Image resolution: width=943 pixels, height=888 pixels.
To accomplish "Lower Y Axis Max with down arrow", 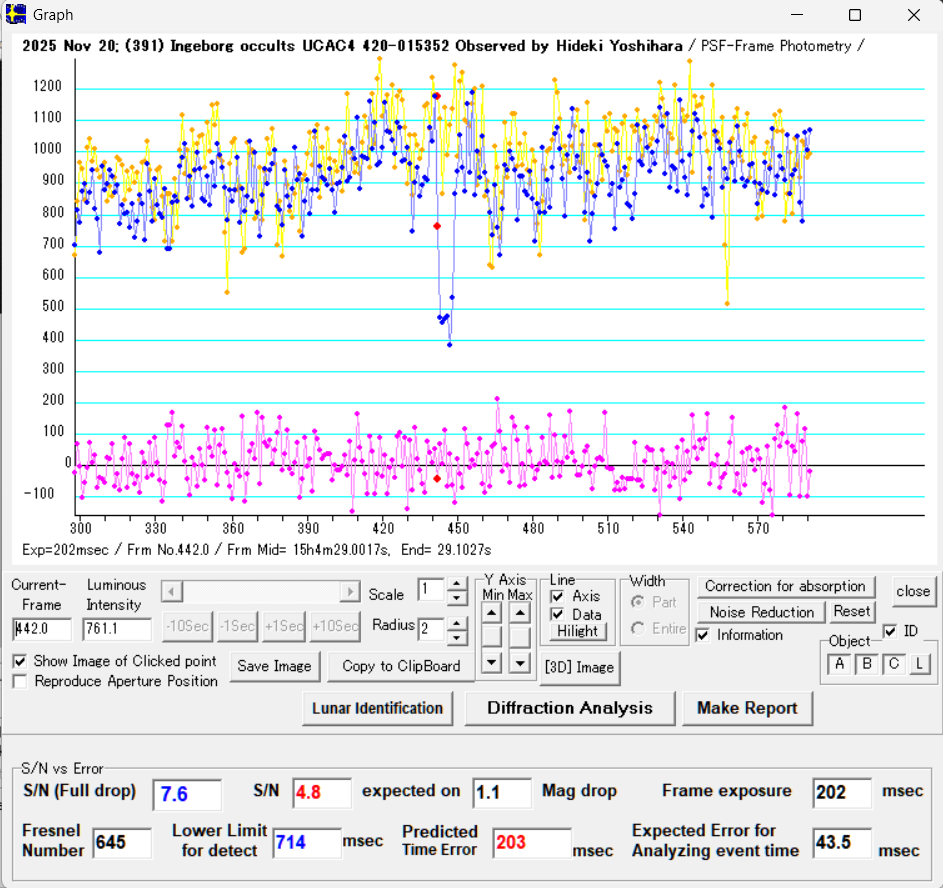I will click(x=520, y=661).
